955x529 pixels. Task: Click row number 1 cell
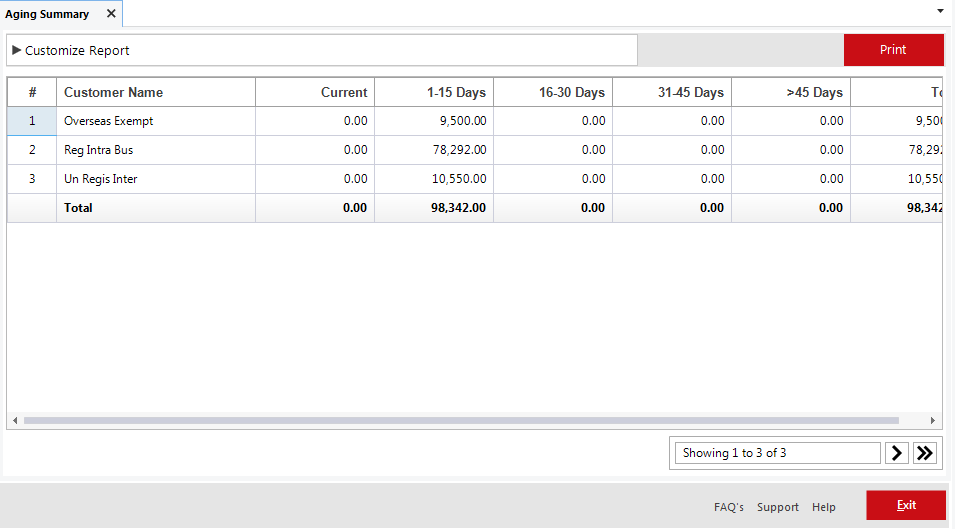32,121
